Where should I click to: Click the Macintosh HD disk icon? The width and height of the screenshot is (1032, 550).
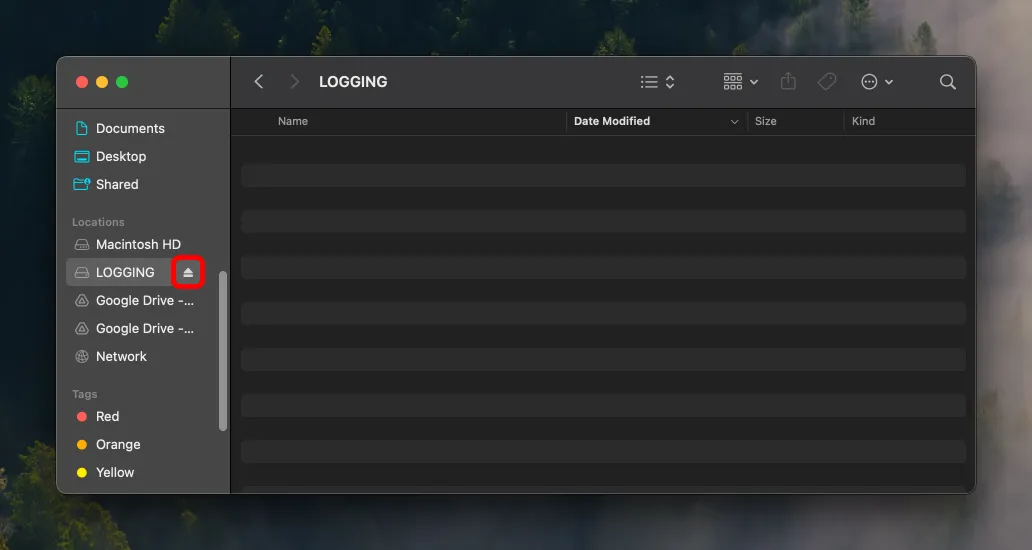click(82, 245)
